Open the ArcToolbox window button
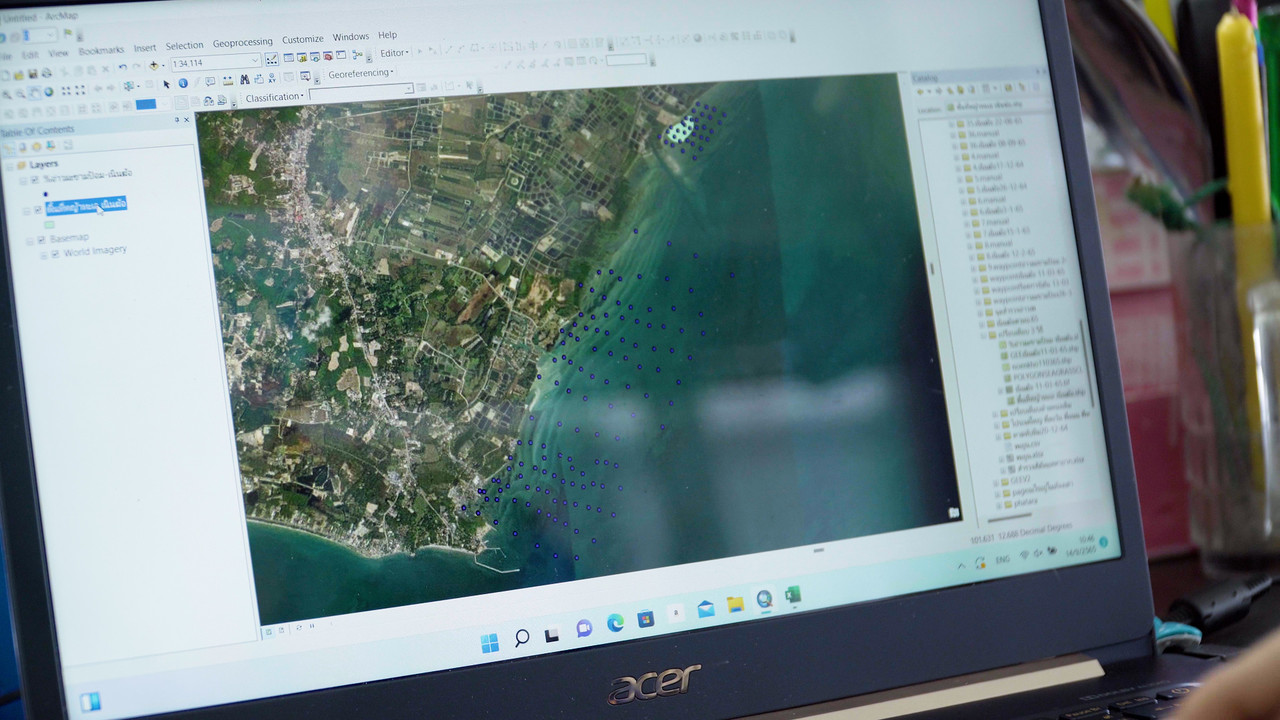Screen dimensions: 1280x720 tap(327, 56)
